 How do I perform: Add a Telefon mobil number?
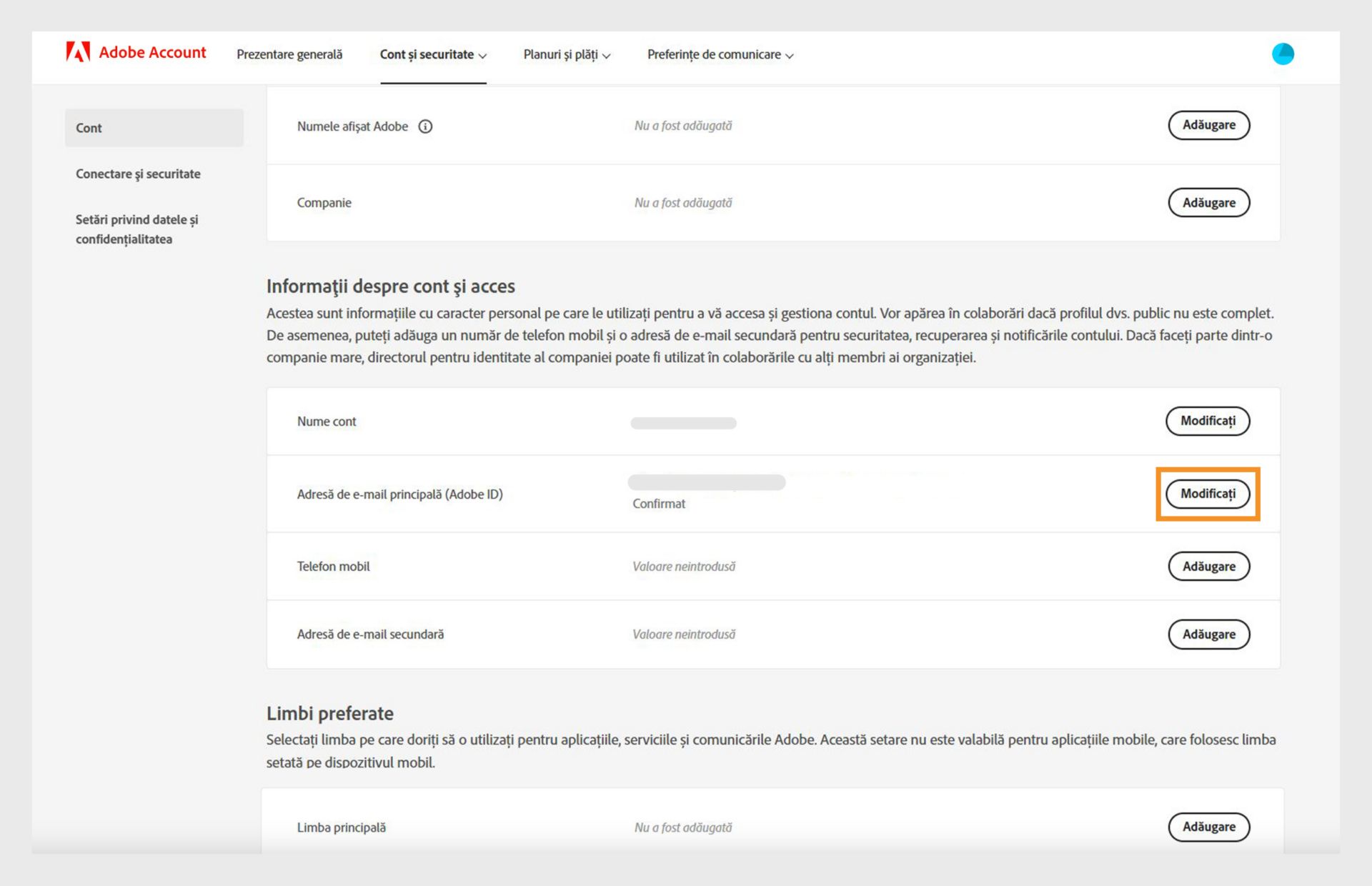click(1208, 567)
